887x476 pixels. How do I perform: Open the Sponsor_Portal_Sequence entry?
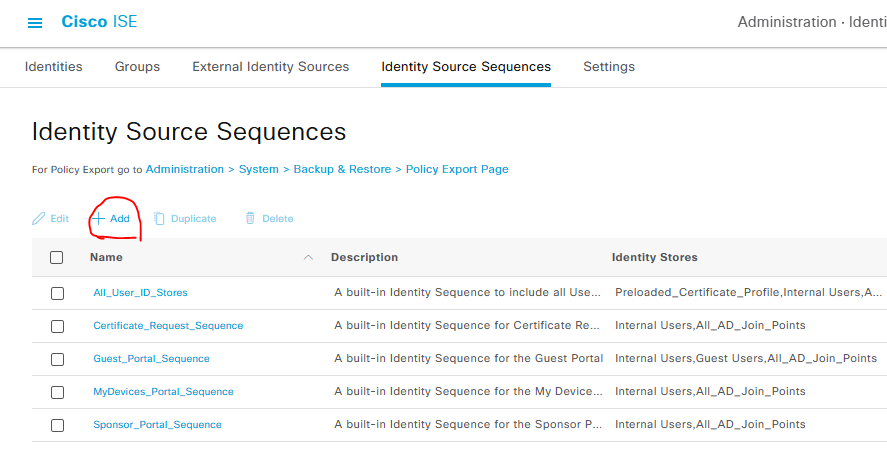click(x=157, y=424)
